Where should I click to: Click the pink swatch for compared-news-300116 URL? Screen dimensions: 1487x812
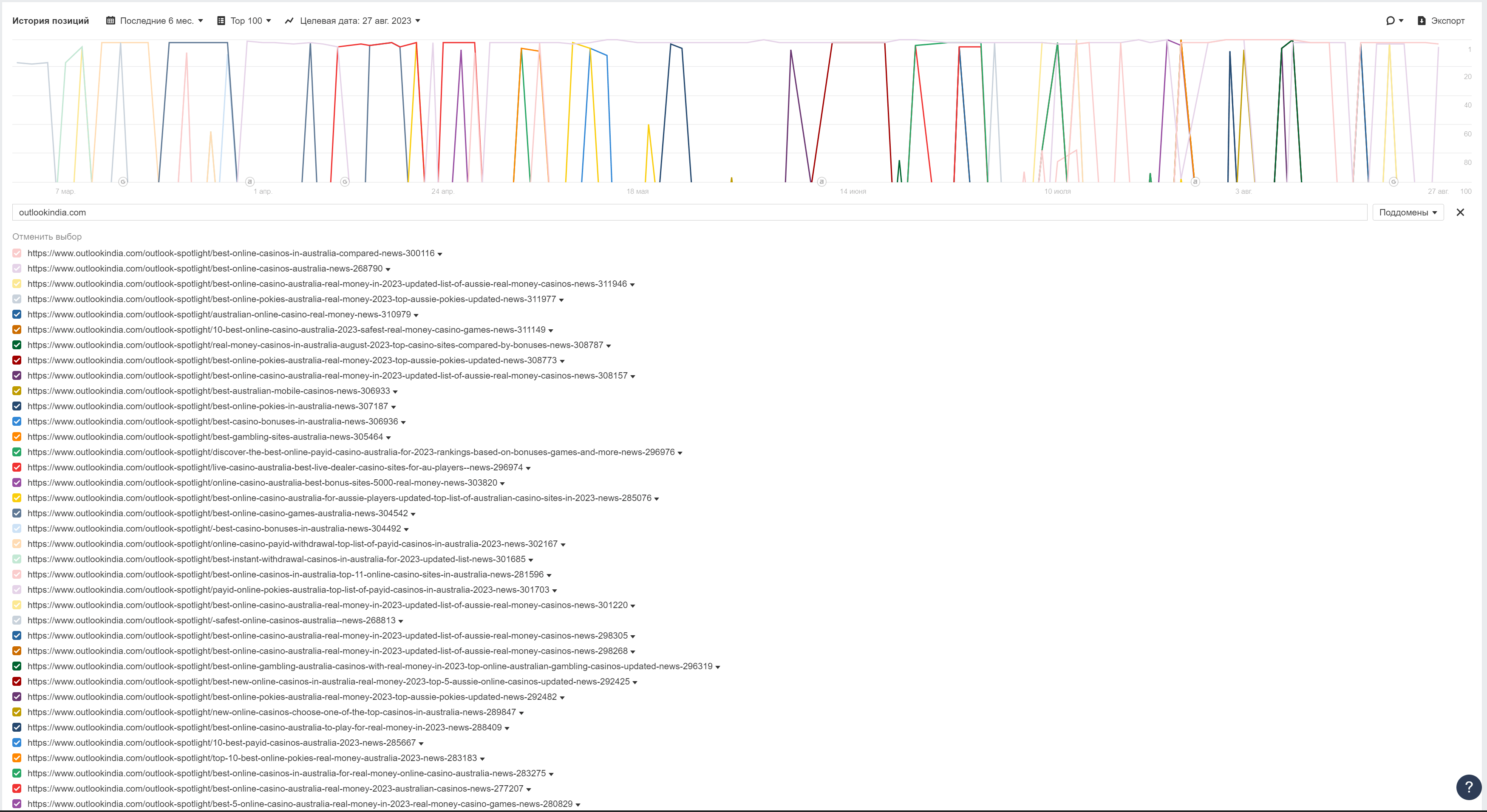point(17,253)
